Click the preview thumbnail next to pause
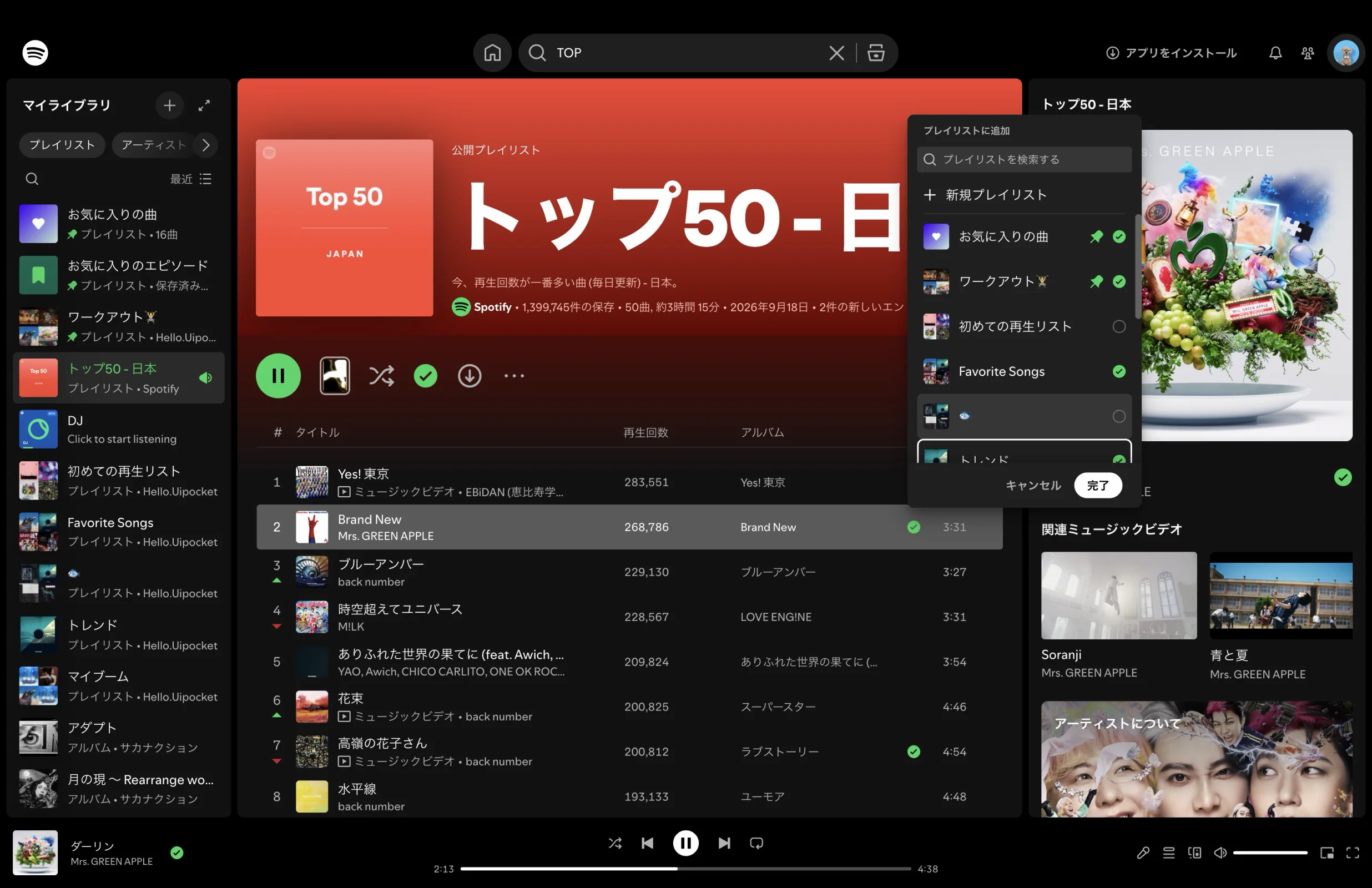 pyautogui.click(x=335, y=376)
